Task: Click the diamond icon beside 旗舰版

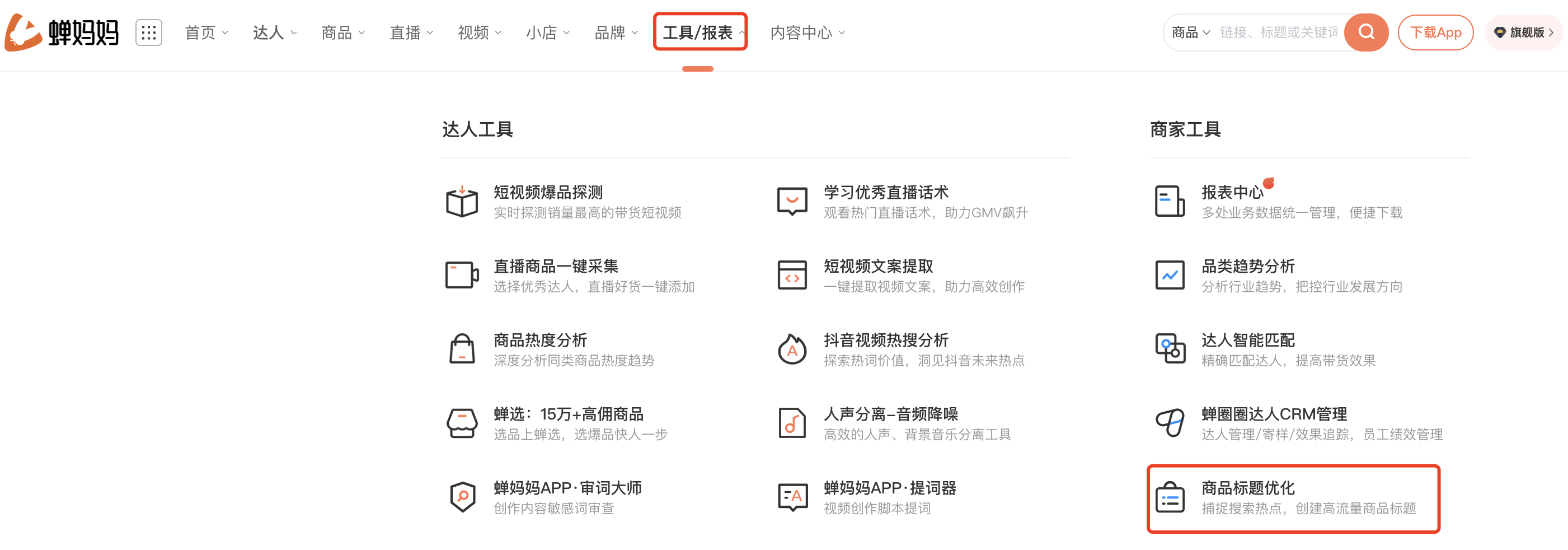Action: pyautogui.click(x=1500, y=32)
